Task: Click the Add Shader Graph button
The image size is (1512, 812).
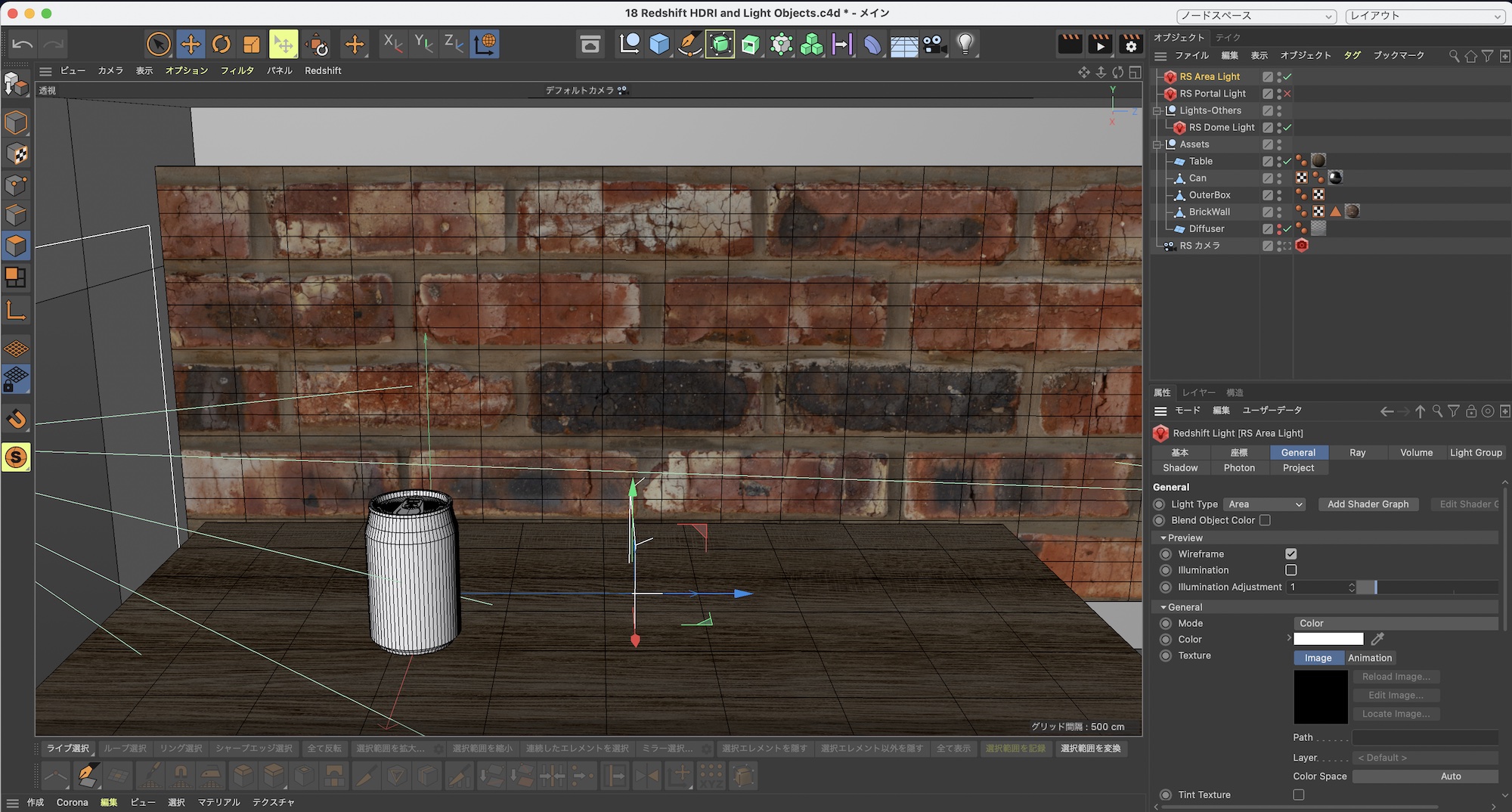Action: coord(1368,504)
